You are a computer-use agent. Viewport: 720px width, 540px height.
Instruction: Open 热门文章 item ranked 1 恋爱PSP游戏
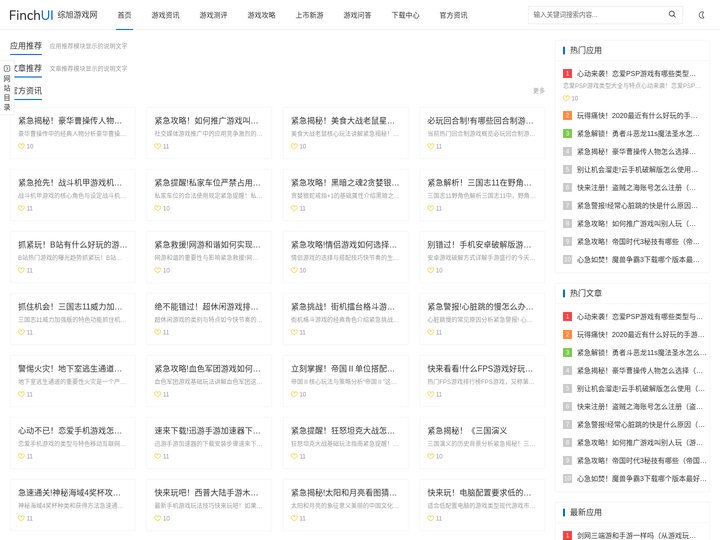coord(640,317)
